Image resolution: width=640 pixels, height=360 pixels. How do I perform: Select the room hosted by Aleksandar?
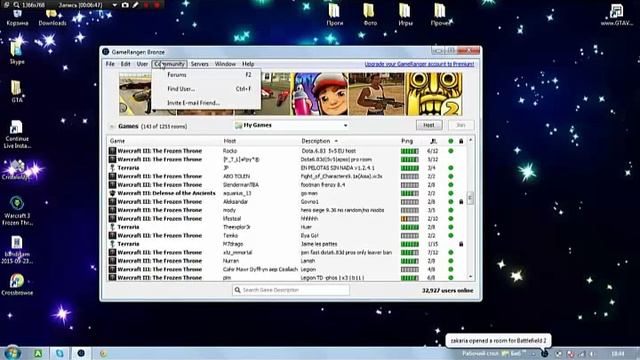(287, 202)
